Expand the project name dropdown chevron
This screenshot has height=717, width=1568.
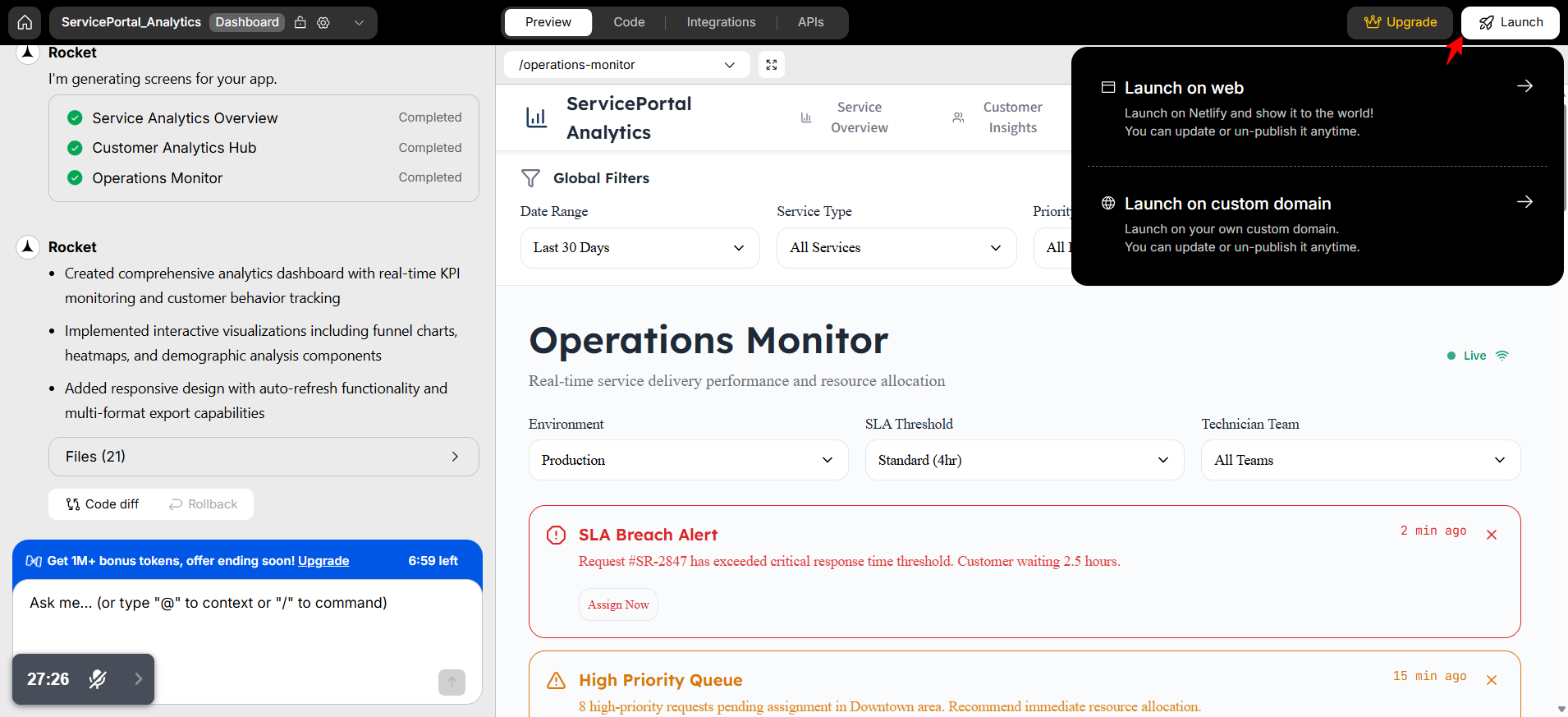click(x=359, y=22)
